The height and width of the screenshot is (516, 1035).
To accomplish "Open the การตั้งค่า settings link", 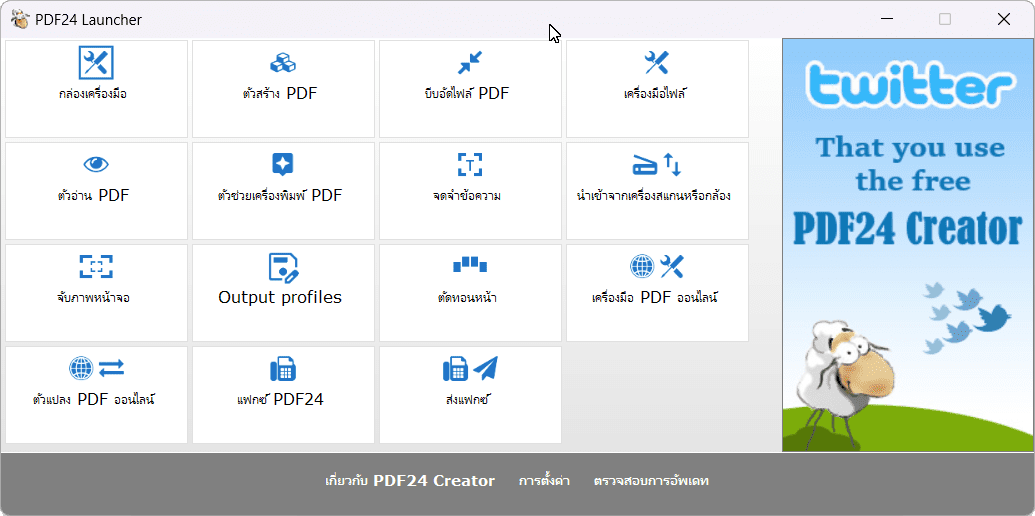I will pyautogui.click(x=544, y=481).
